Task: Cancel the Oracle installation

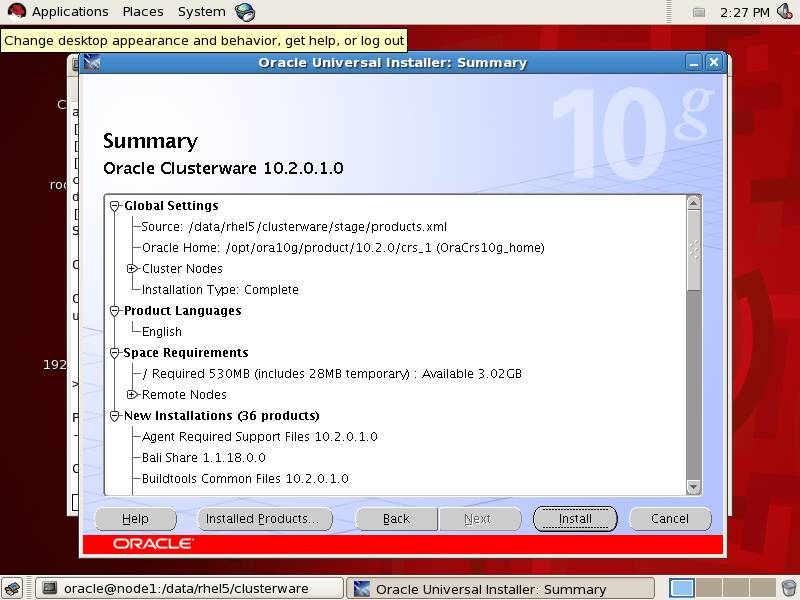Action: [670, 519]
